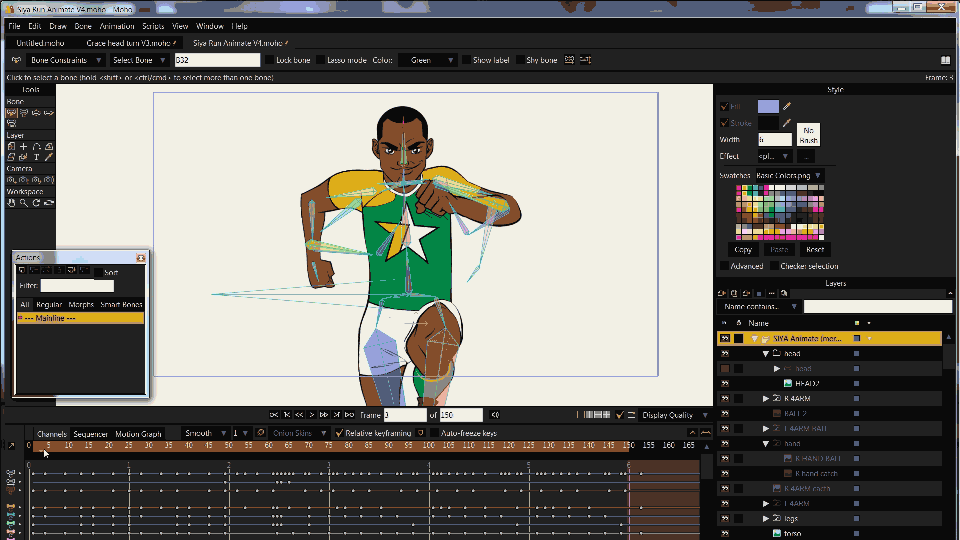Click the black Stroke color swatch
960x540 pixels.
(x=768, y=123)
